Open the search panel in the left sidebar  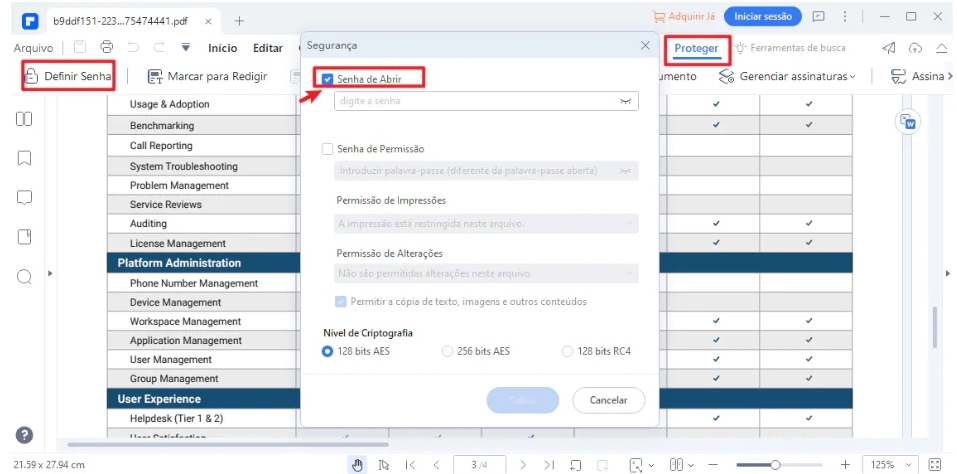pos(25,275)
